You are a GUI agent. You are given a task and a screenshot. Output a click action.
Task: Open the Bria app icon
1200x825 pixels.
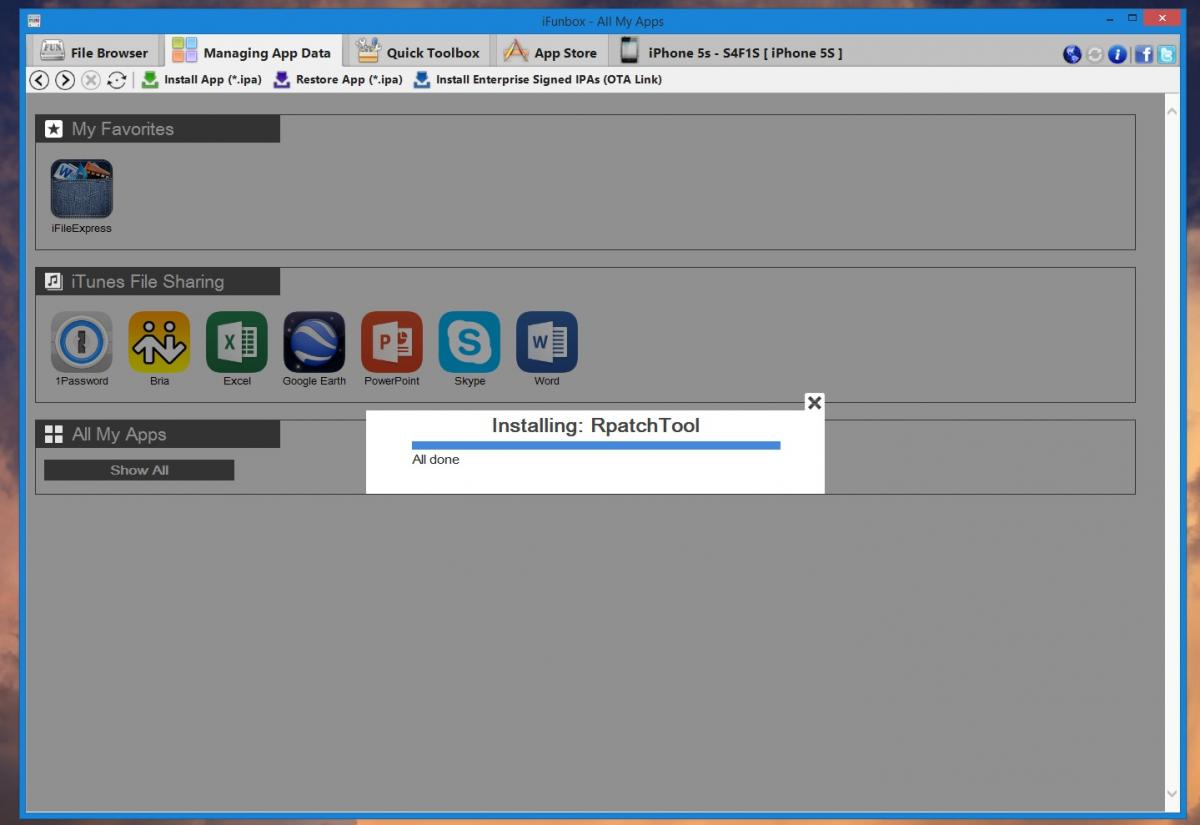pos(159,342)
